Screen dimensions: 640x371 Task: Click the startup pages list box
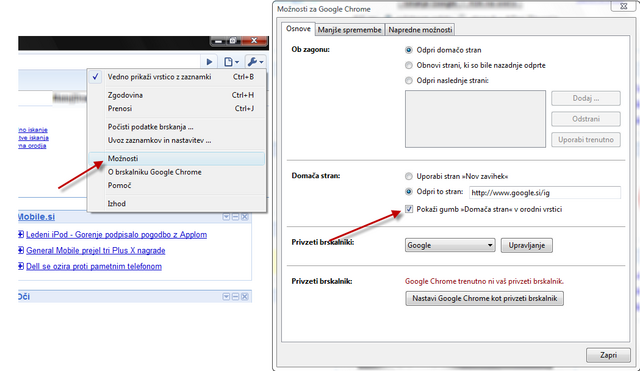coord(475,119)
